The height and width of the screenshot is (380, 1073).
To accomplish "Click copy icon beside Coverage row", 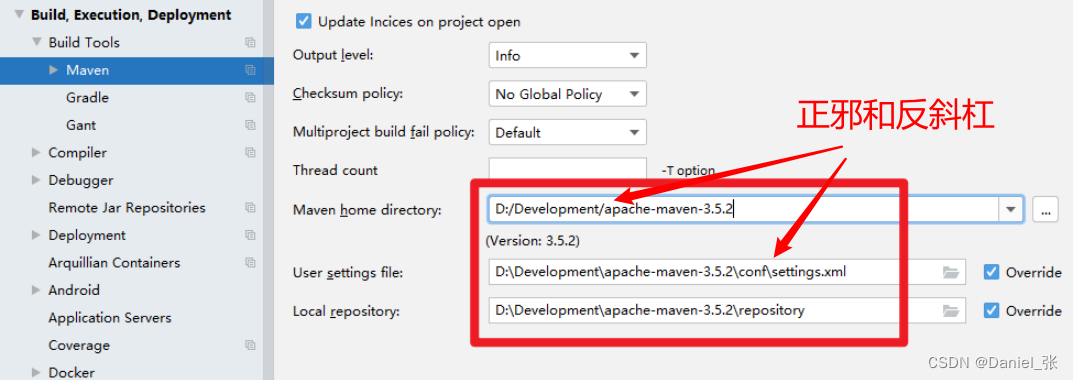I will [x=250, y=345].
